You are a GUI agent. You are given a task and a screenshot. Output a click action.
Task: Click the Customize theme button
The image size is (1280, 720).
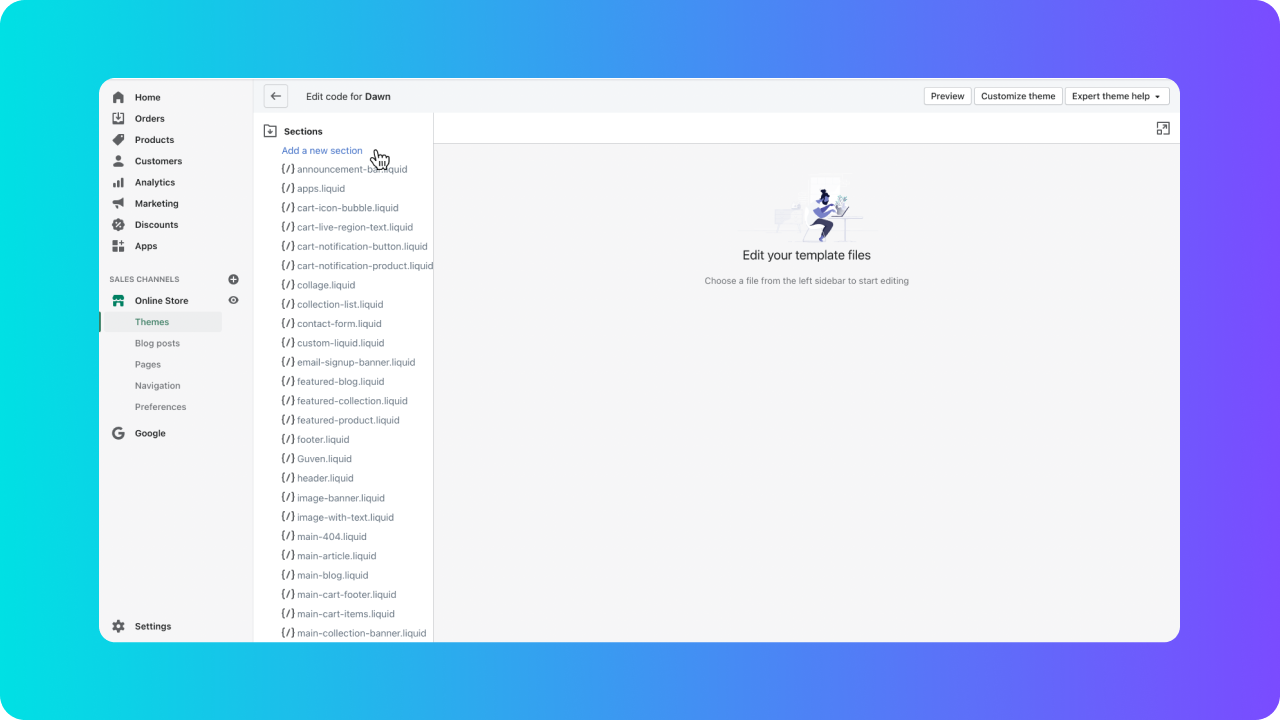pos(1018,96)
